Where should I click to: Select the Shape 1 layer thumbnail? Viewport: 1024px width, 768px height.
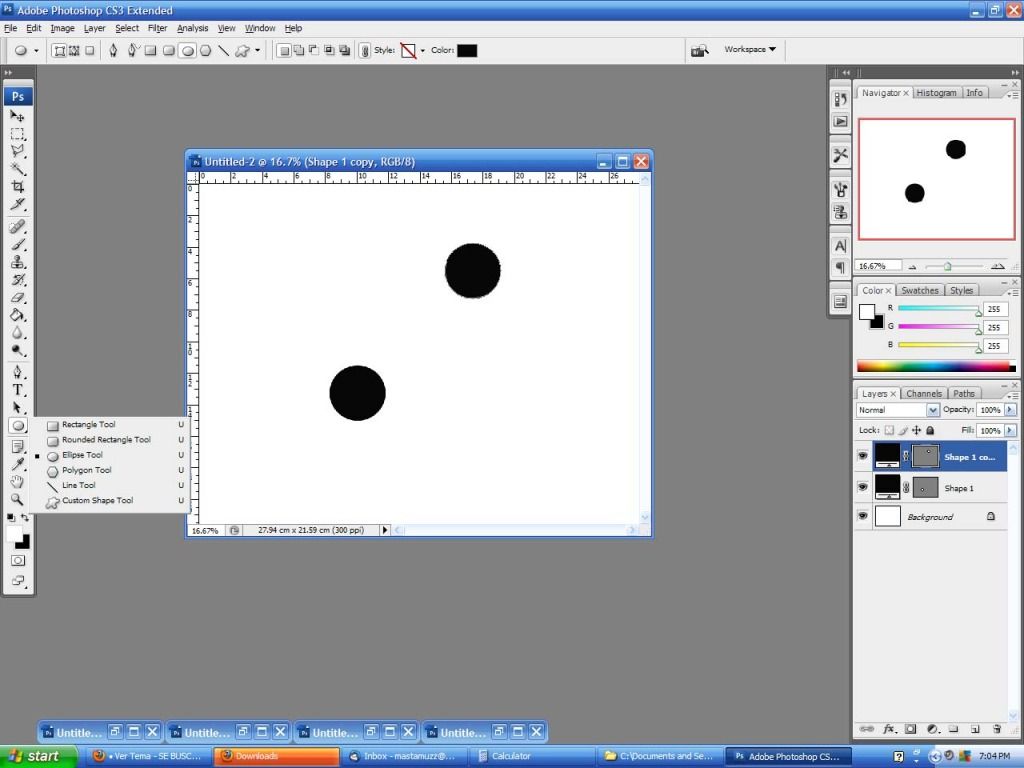click(x=887, y=487)
